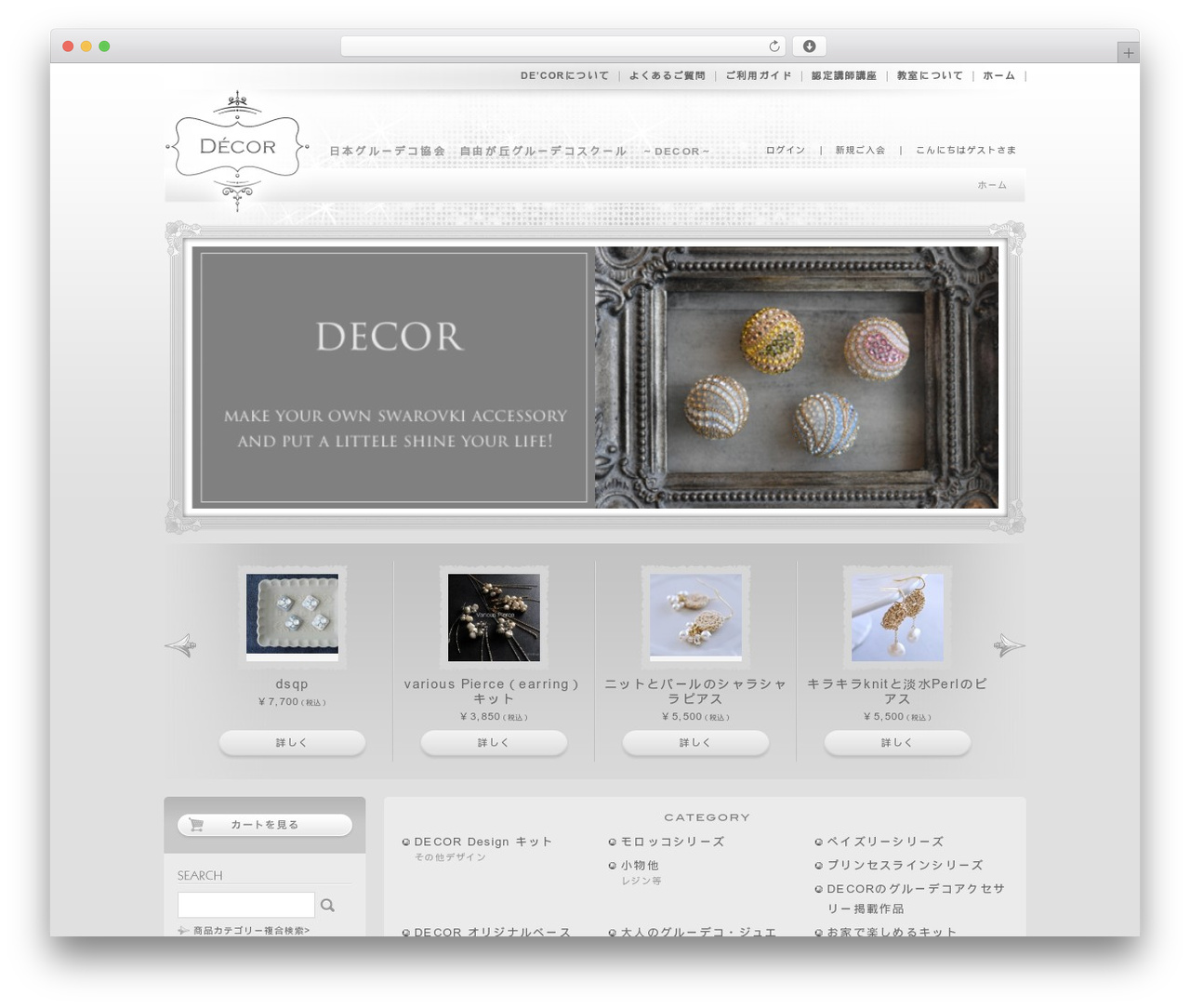1190x1008 pixels.
Task: Open the ご利用ガイド menu item
Action: tap(759, 76)
